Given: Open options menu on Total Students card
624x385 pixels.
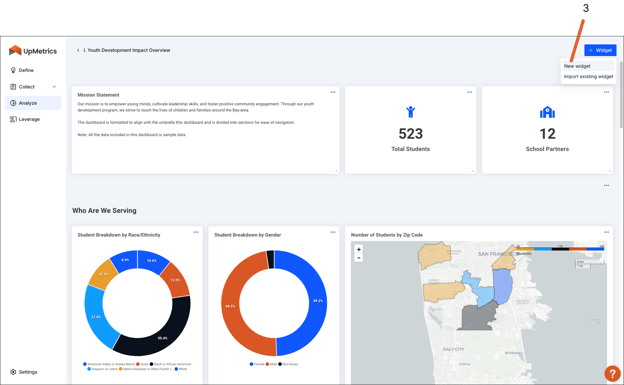Looking at the screenshot, I should pyautogui.click(x=470, y=92).
